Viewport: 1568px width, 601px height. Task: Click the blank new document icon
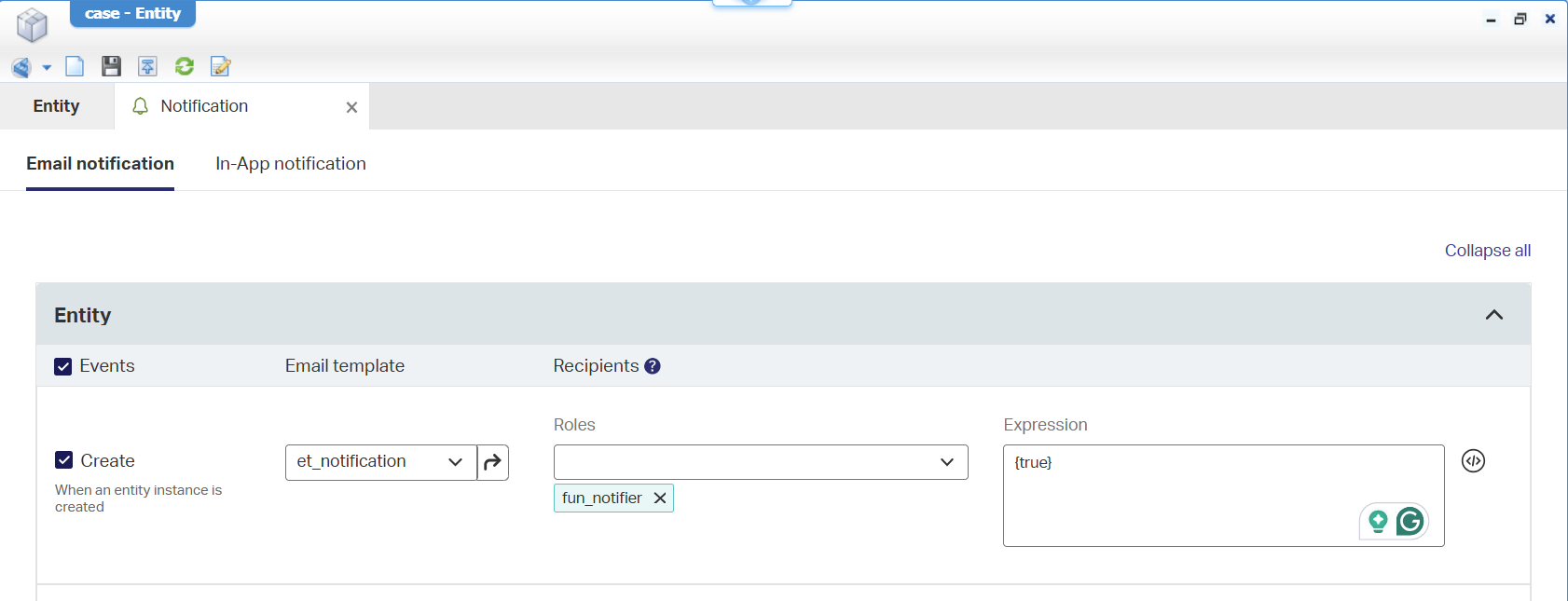pos(75,66)
